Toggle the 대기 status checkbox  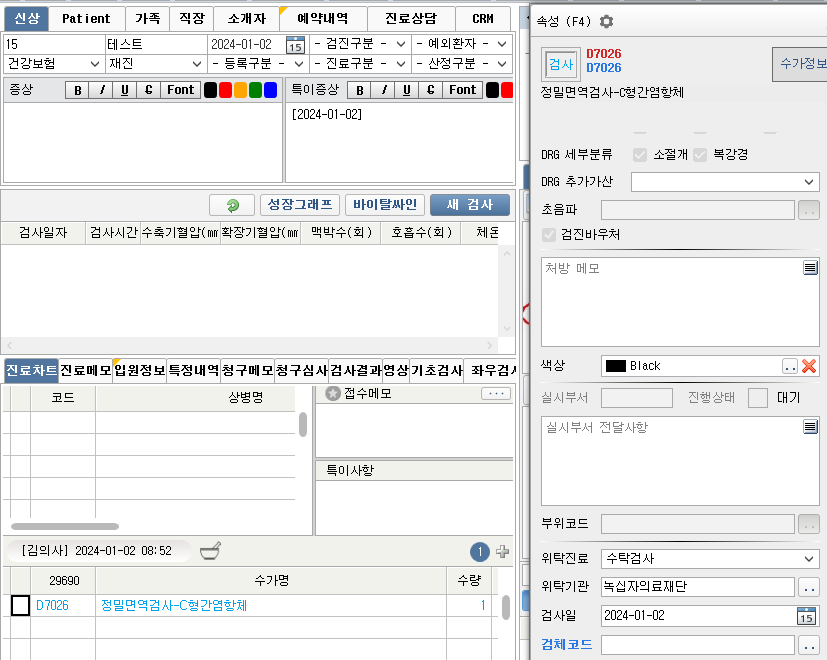[x=758, y=398]
